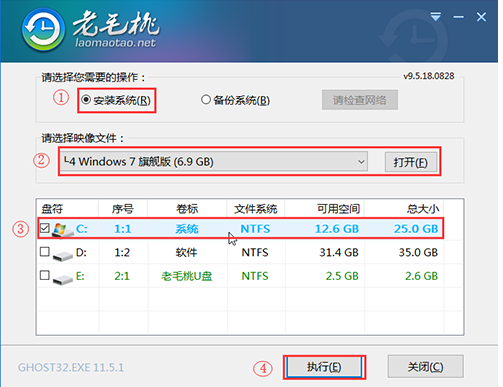Check the E: drive checkbox
Screen dimensions: 503x387
pos(45,275)
